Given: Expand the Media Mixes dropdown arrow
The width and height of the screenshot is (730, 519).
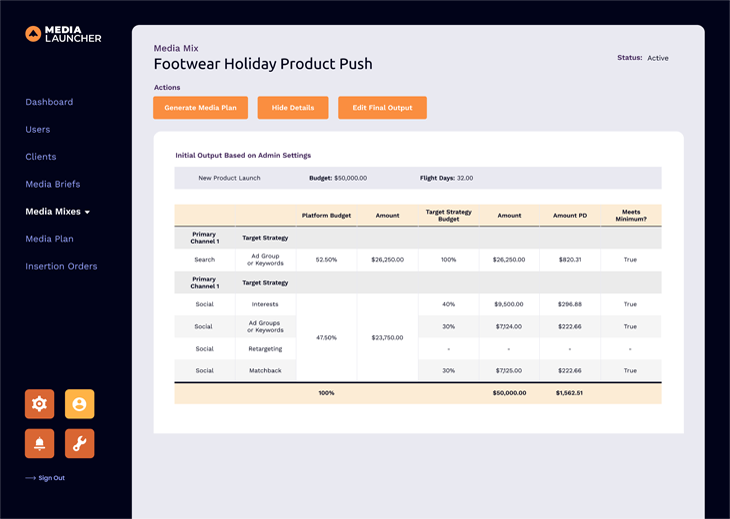Looking at the screenshot, I should [88, 212].
